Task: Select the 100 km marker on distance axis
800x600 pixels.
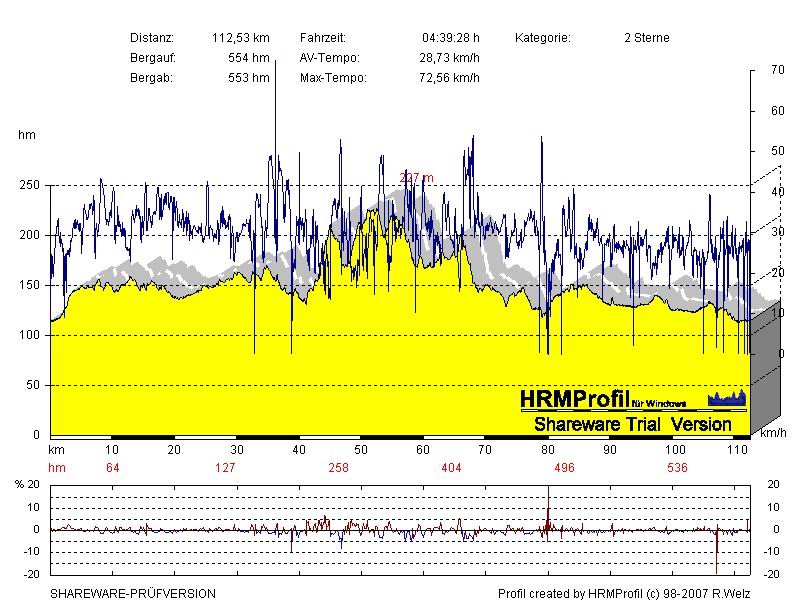Action: [x=676, y=451]
